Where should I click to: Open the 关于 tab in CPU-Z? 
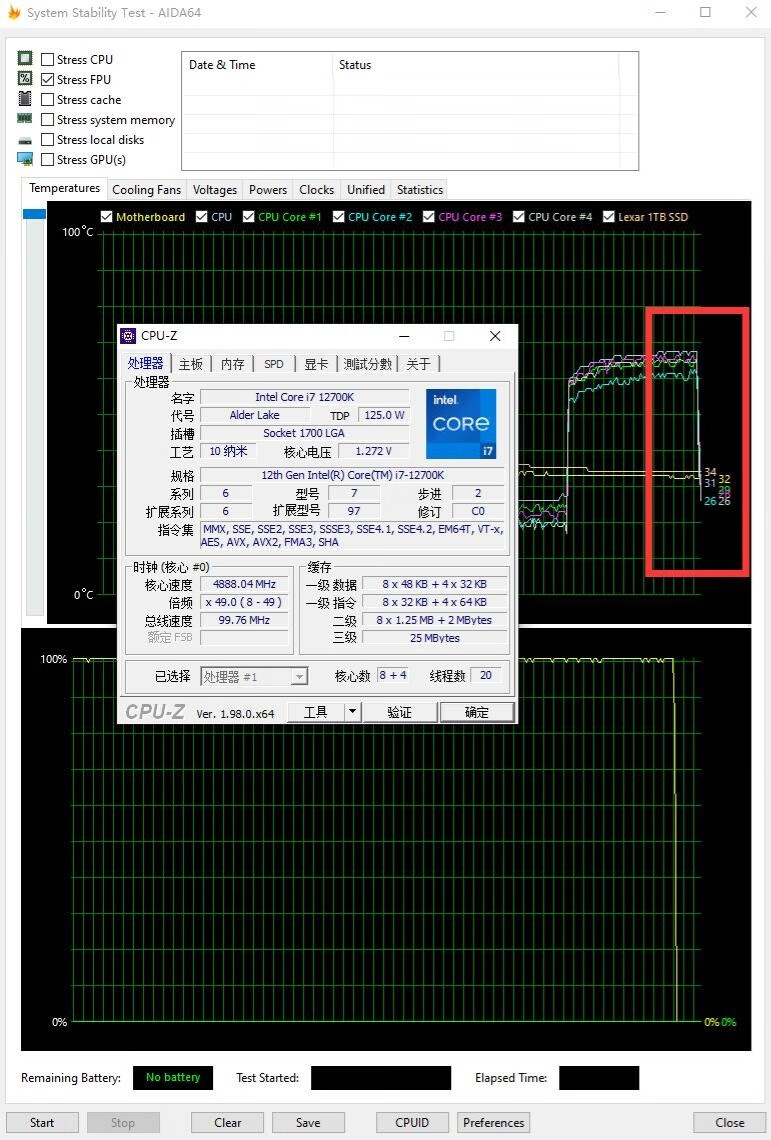tap(418, 364)
